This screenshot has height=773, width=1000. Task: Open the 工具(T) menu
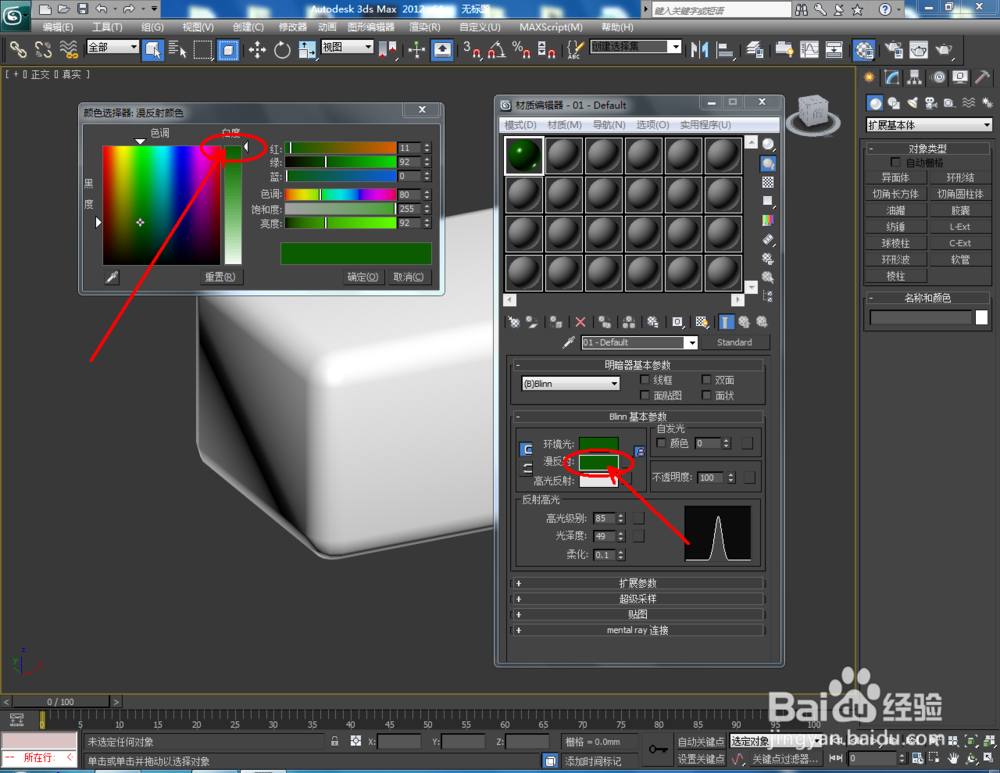pyautogui.click(x=107, y=27)
